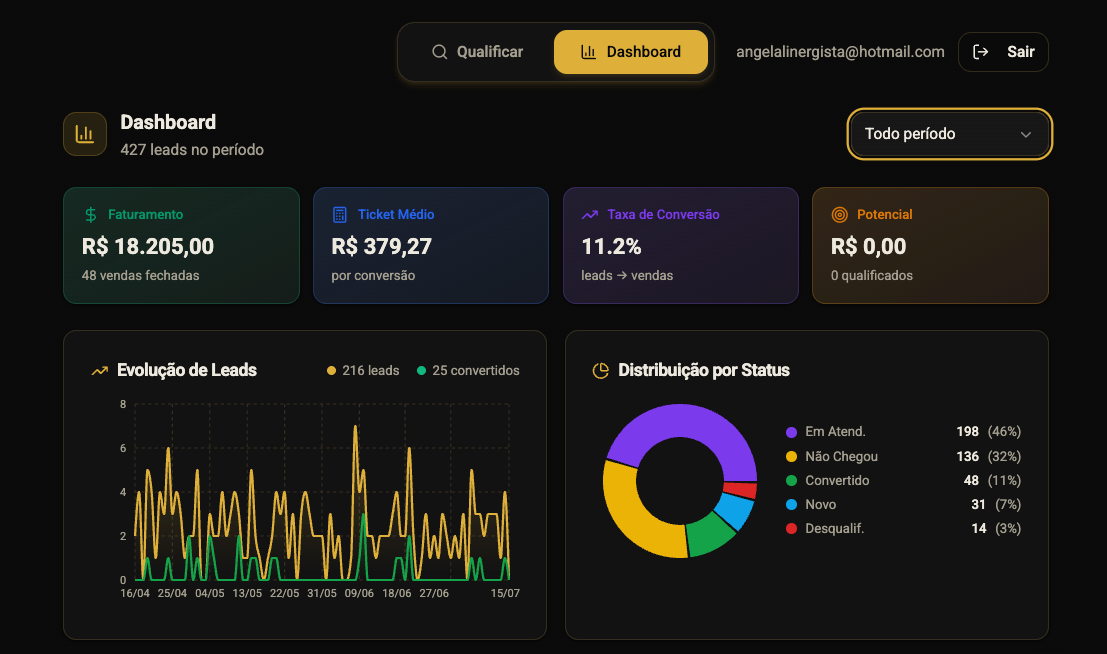Viewport: 1107px width, 654px height.
Task: Click the calculator icon for Ticket Médio
Action: click(340, 215)
